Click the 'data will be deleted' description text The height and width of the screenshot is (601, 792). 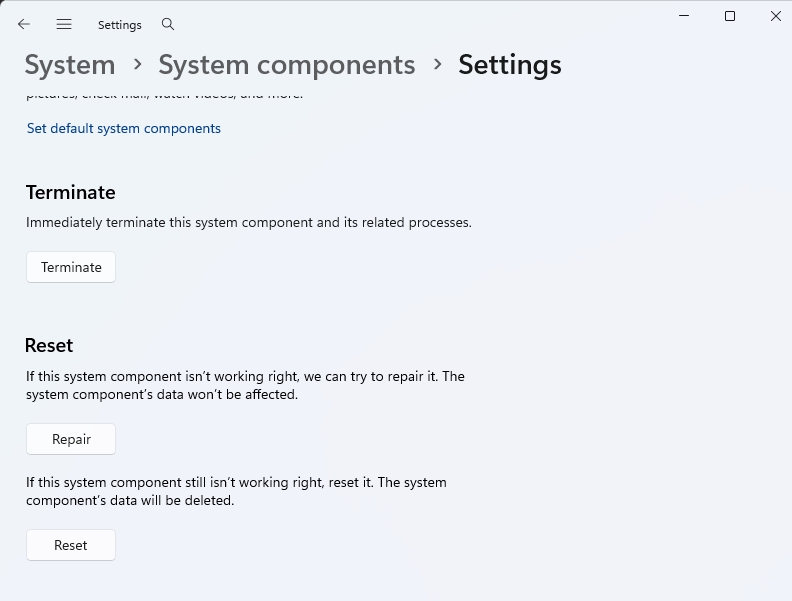tap(236, 491)
